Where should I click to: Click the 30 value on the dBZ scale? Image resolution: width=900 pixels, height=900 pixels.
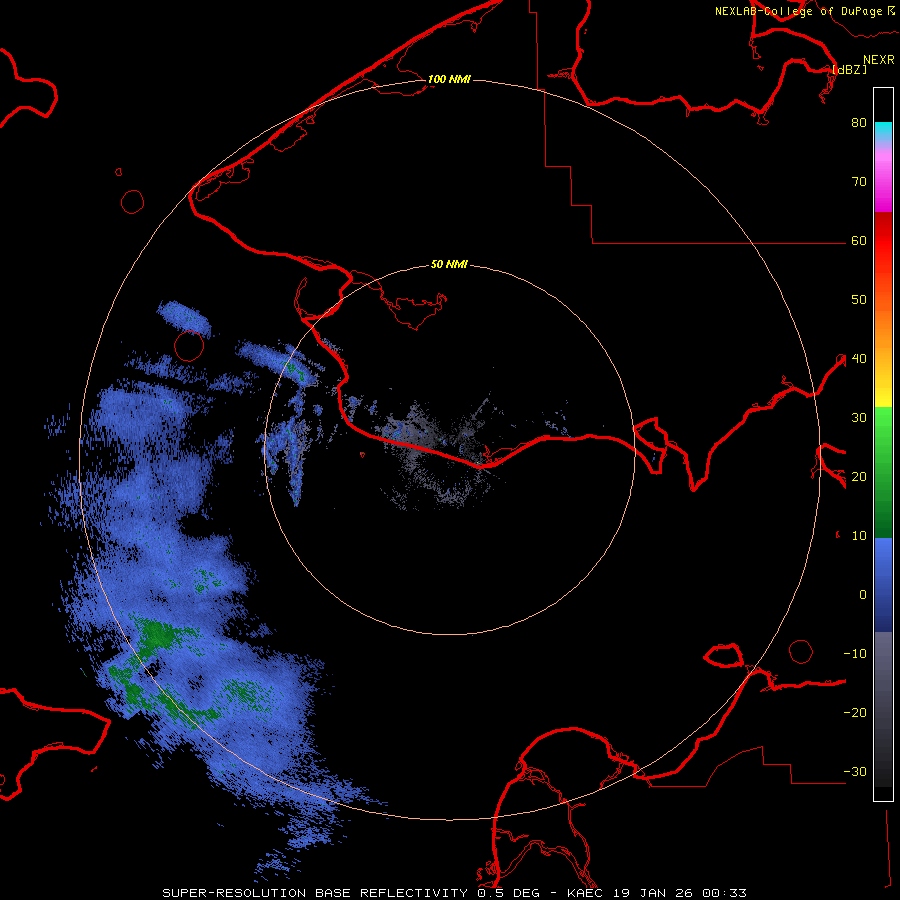click(859, 418)
